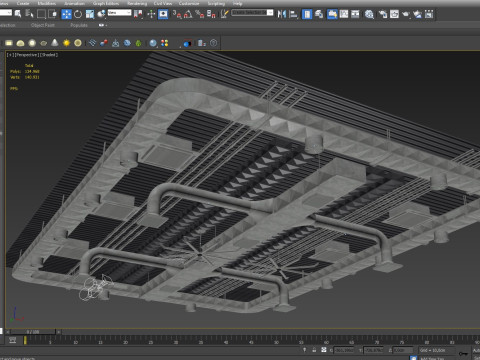480x360 pixels.
Task: Click the red and blue spheres icon
Action: pos(104,43)
